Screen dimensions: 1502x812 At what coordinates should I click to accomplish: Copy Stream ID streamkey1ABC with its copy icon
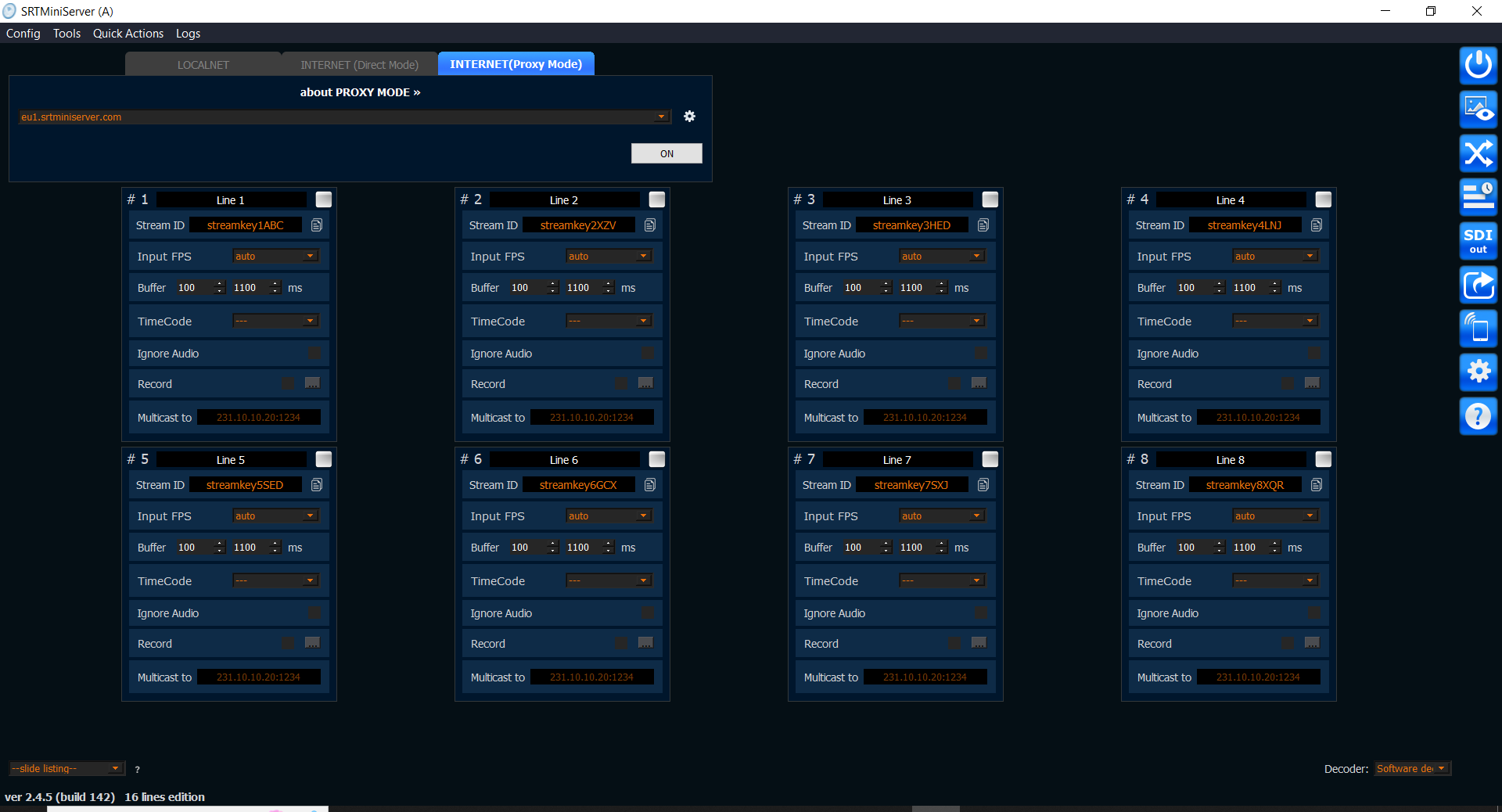tap(317, 225)
